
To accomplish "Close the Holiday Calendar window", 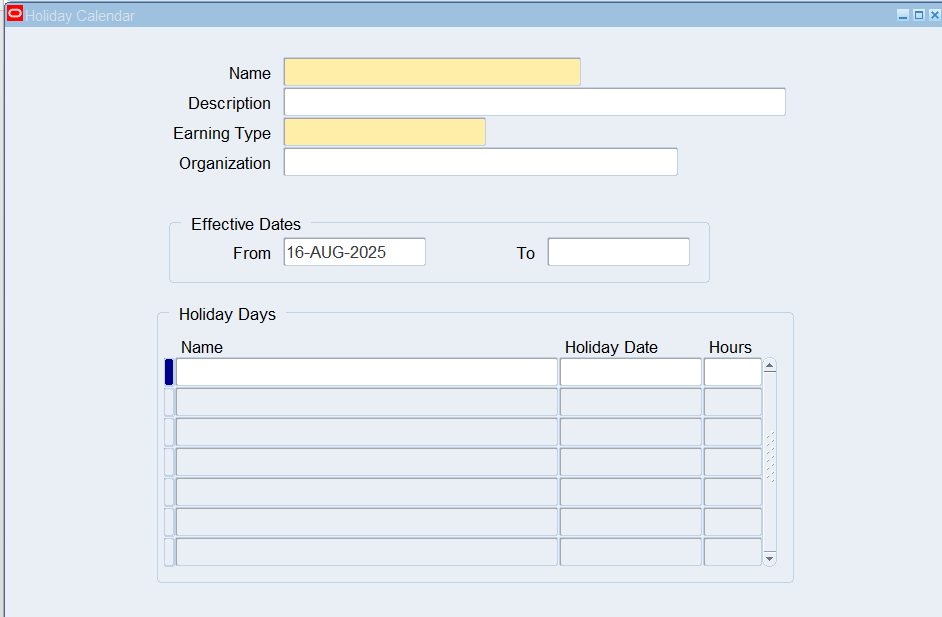I will click(x=934, y=16).
